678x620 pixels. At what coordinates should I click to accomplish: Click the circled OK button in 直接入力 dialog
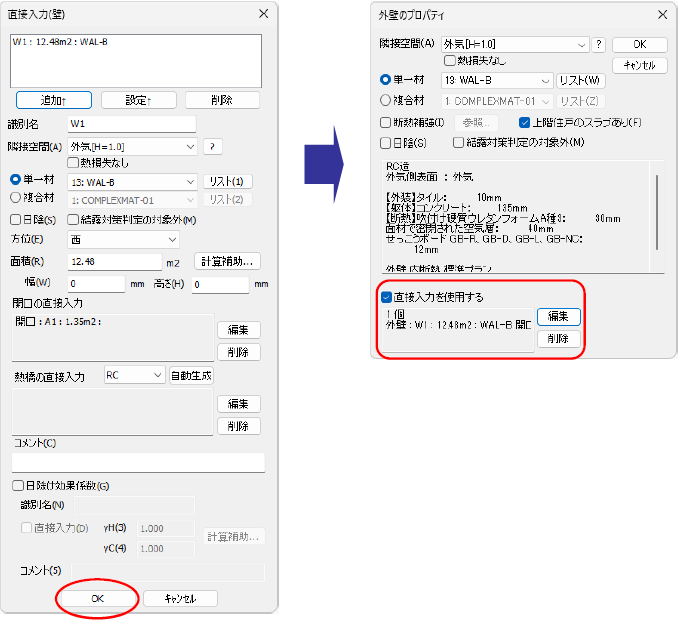tap(98, 598)
